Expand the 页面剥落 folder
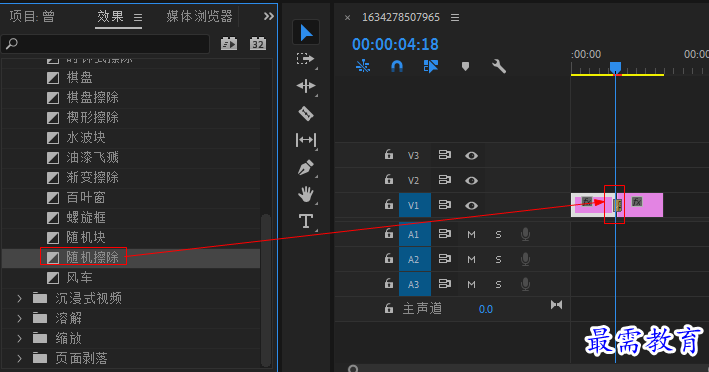Screen dimensions: 709x372 [x=19, y=358]
